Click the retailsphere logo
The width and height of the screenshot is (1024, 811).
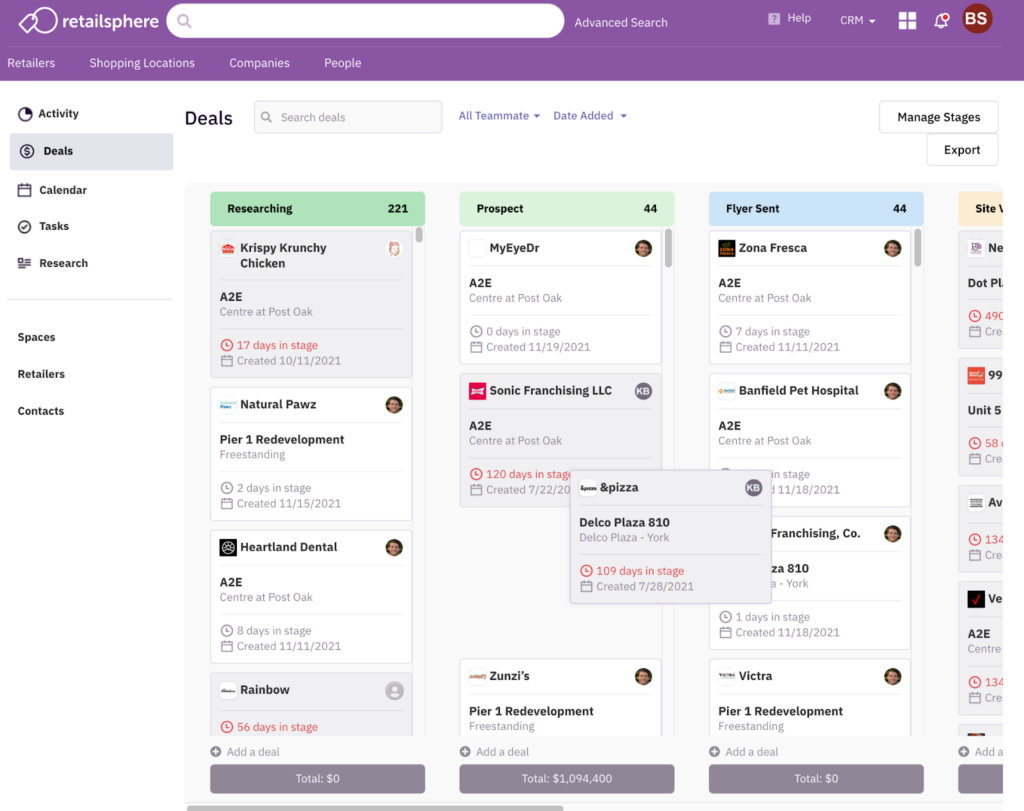(89, 21)
